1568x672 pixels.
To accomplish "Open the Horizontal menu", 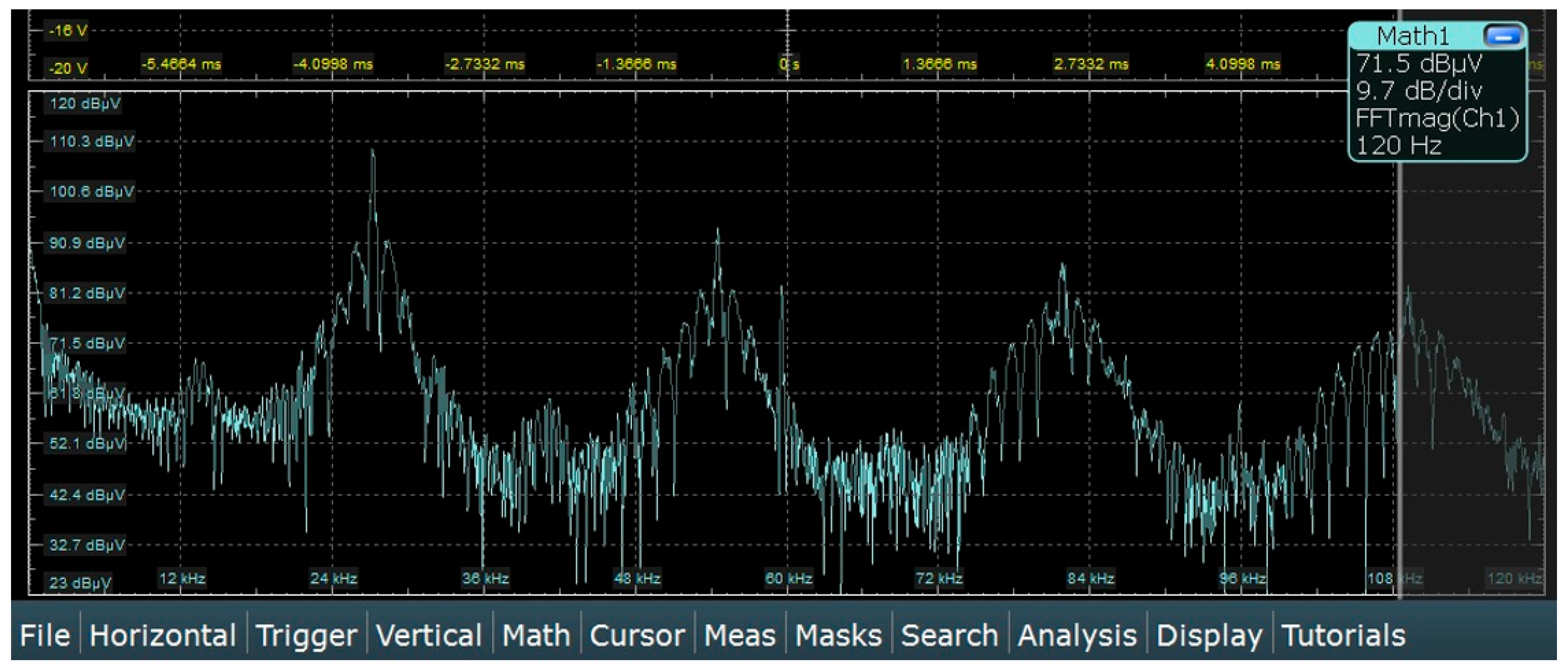I will coord(162,636).
